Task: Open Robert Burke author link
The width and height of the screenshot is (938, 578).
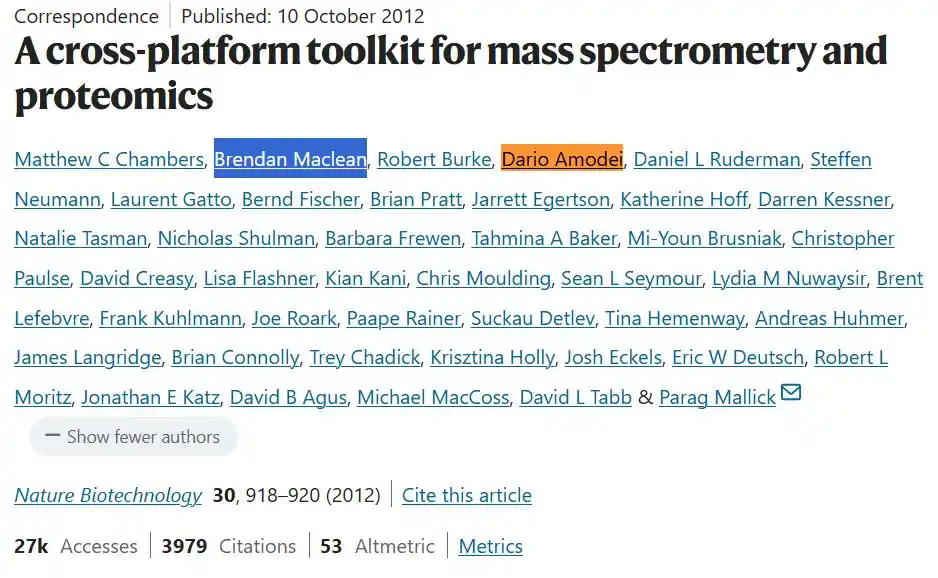Action: (434, 159)
